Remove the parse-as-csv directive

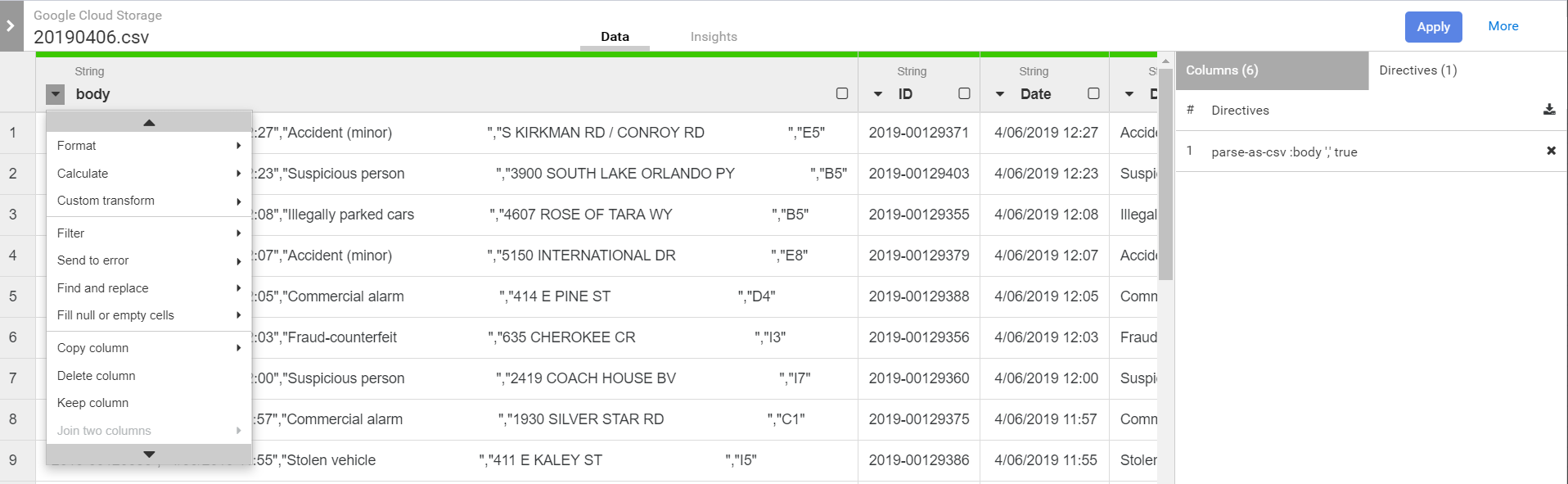(x=1551, y=151)
